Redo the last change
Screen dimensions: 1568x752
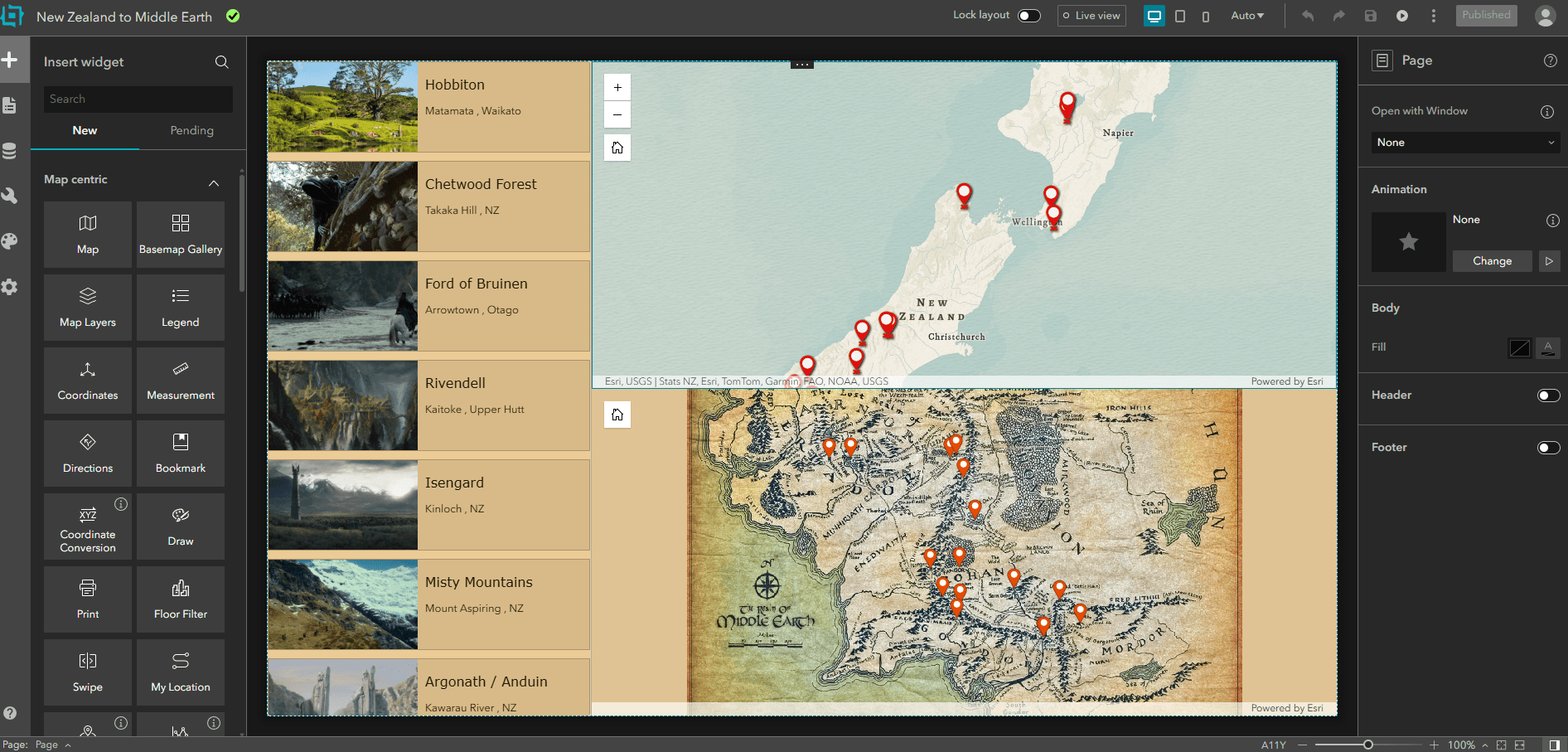(1338, 16)
